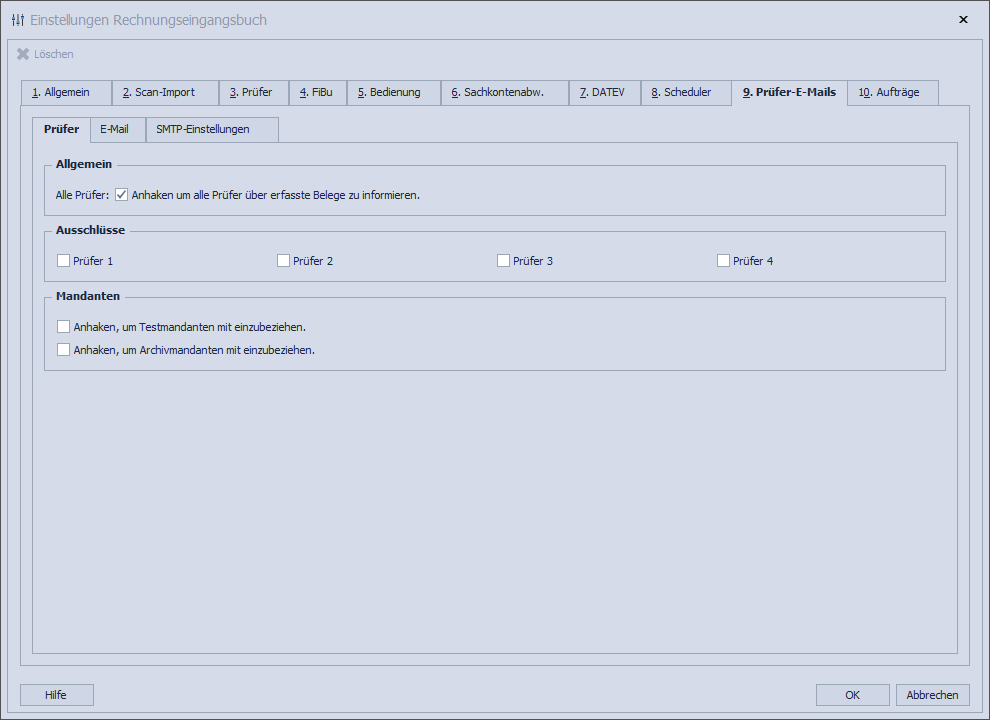Go to the 10. Aufträge tab
This screenshot has width=990, height=720.
[890, 92]
